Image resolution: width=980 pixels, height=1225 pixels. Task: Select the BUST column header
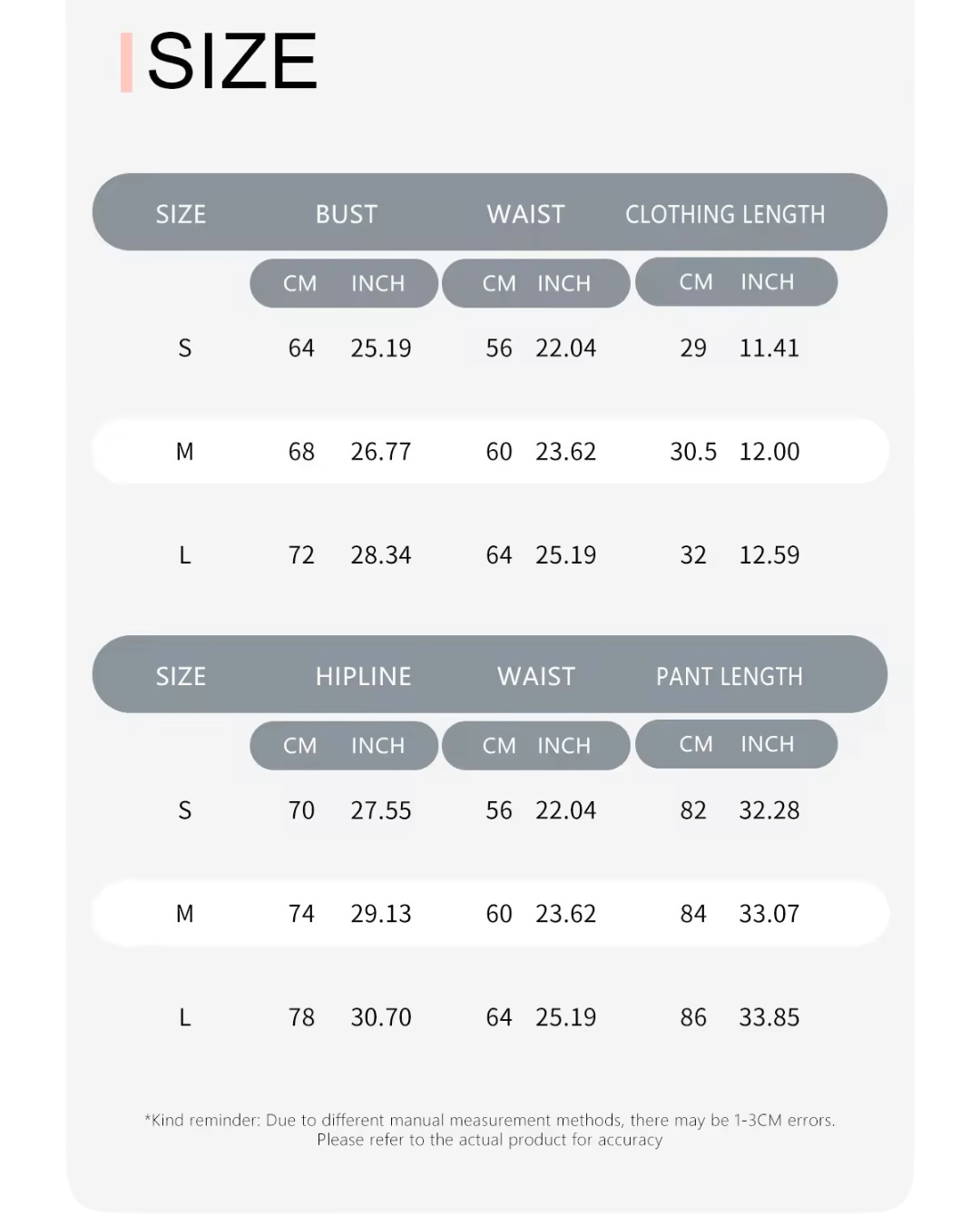(347, 214)
